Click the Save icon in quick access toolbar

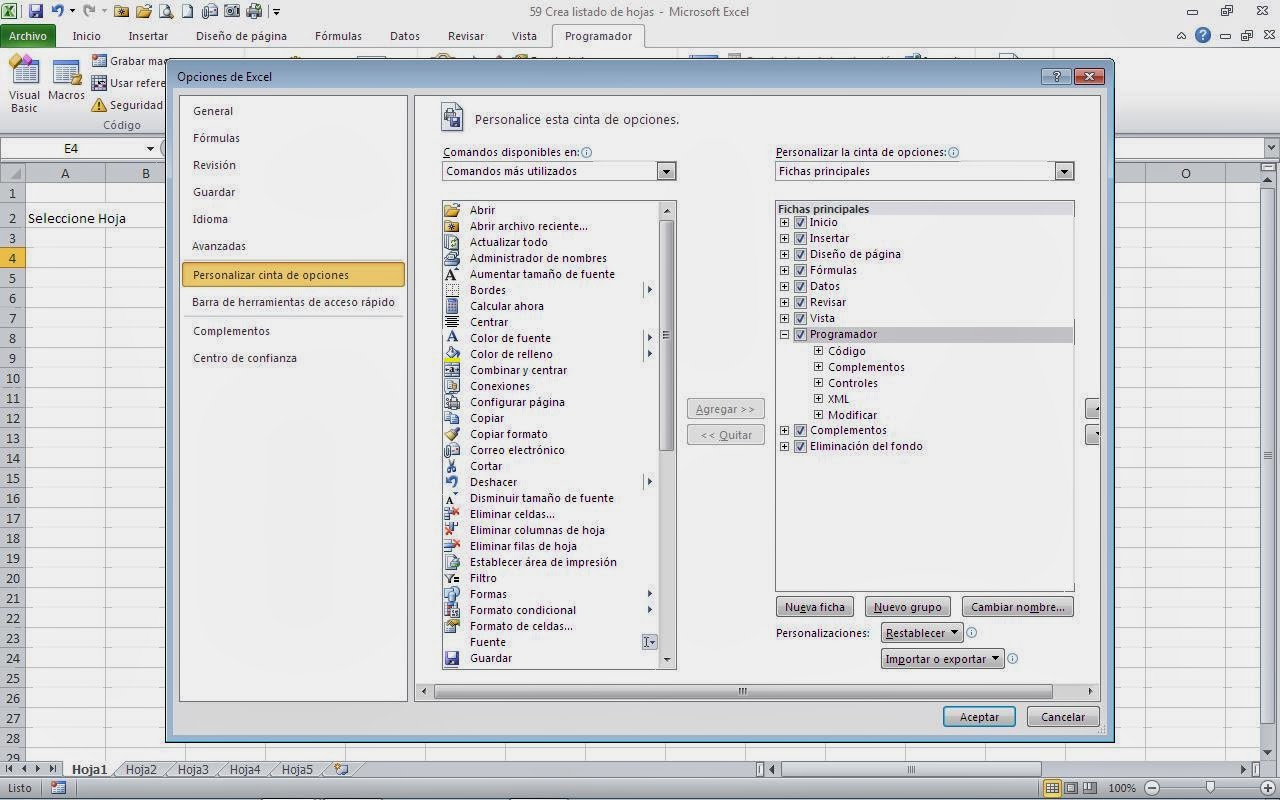coord(36,12)
